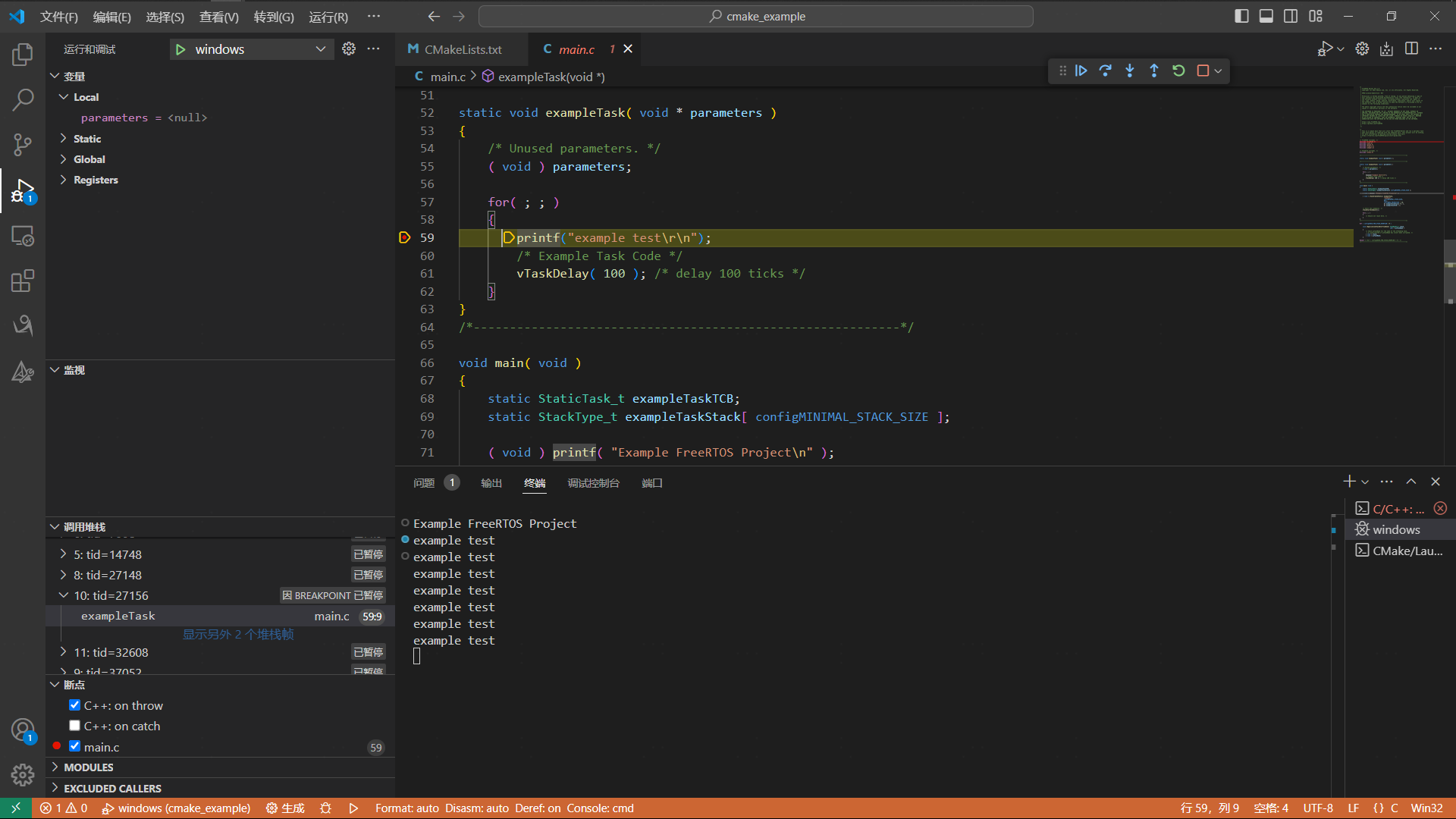
Task: Open the Explorer view in activity bar
Action: [x=23, y=54]
